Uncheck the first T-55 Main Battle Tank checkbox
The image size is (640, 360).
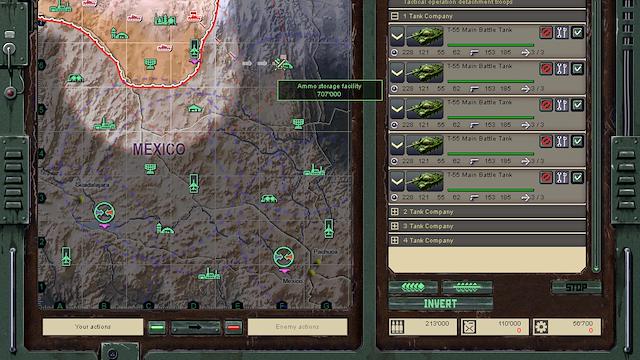tap(577, 33)
